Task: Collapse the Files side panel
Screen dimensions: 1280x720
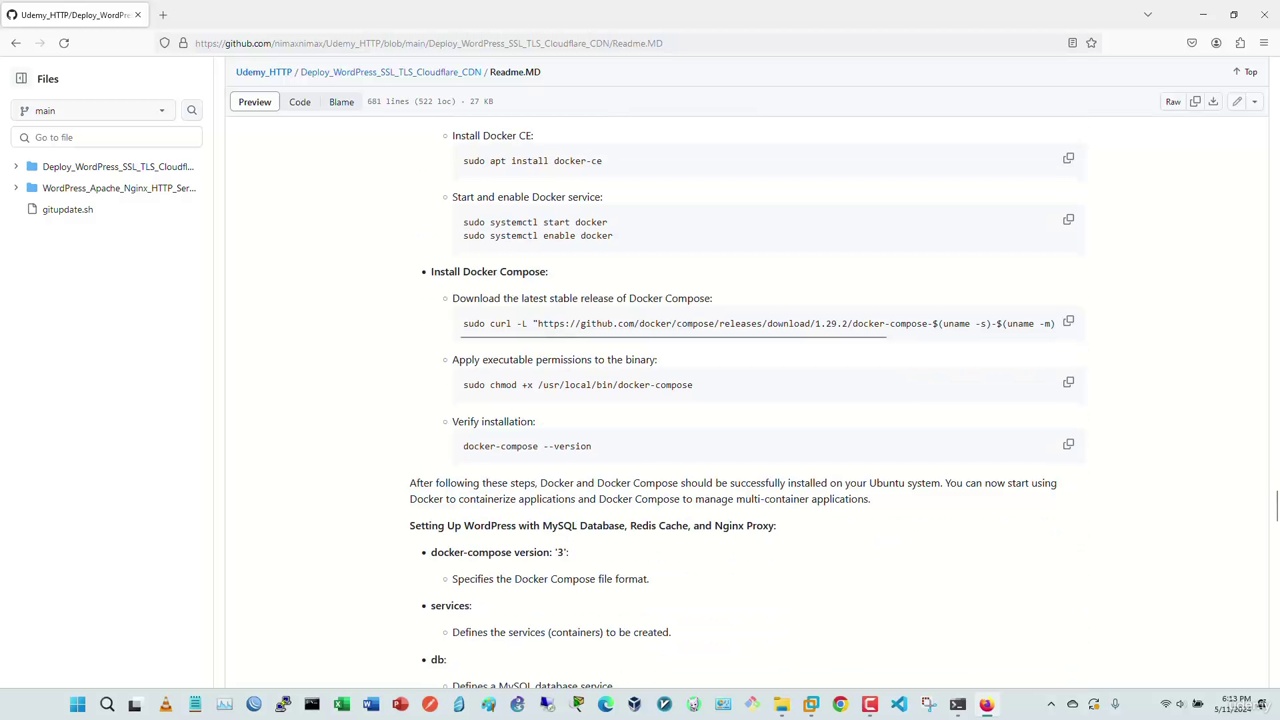Action: point(21,78)
